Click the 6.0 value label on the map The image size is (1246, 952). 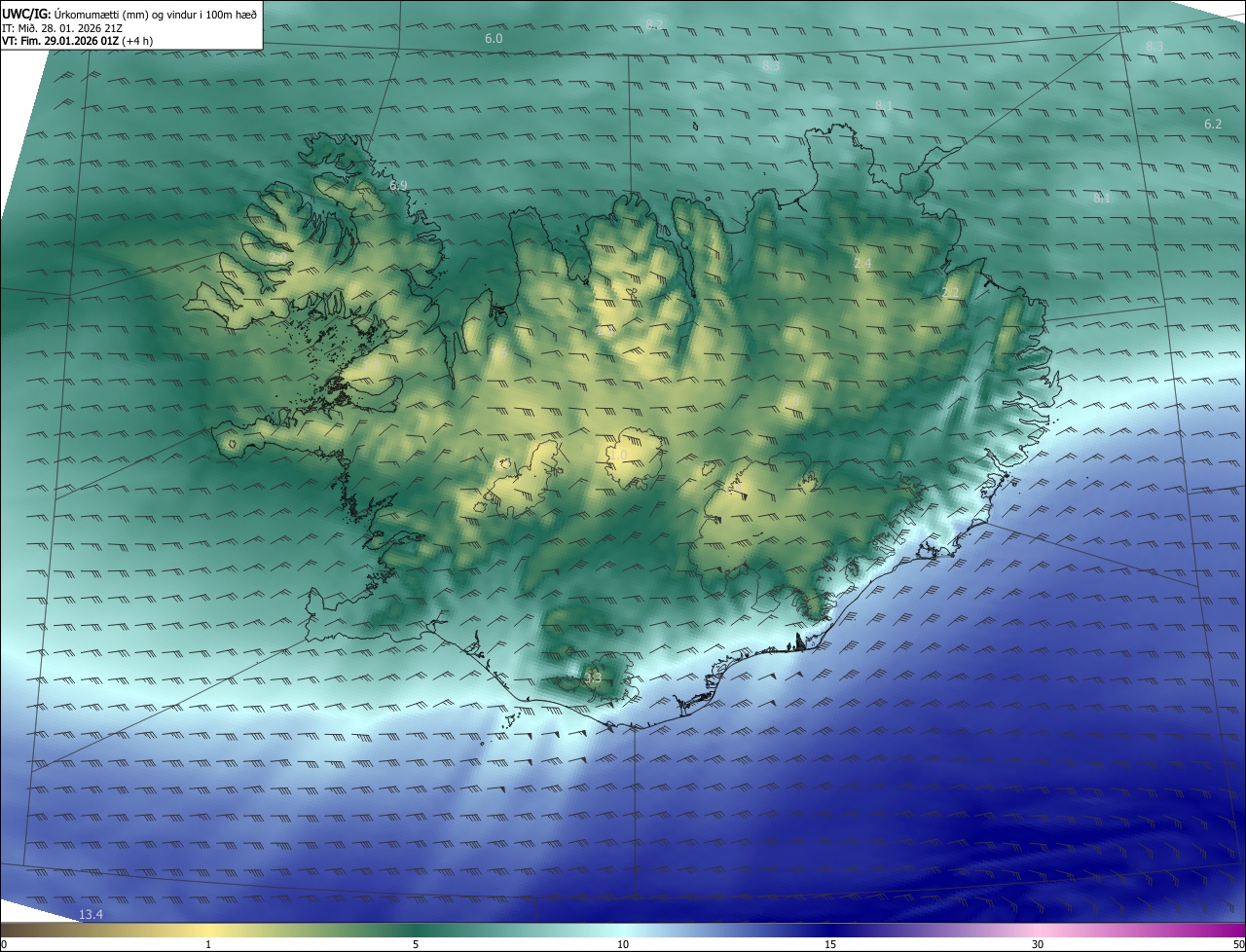tap(494, 38)
